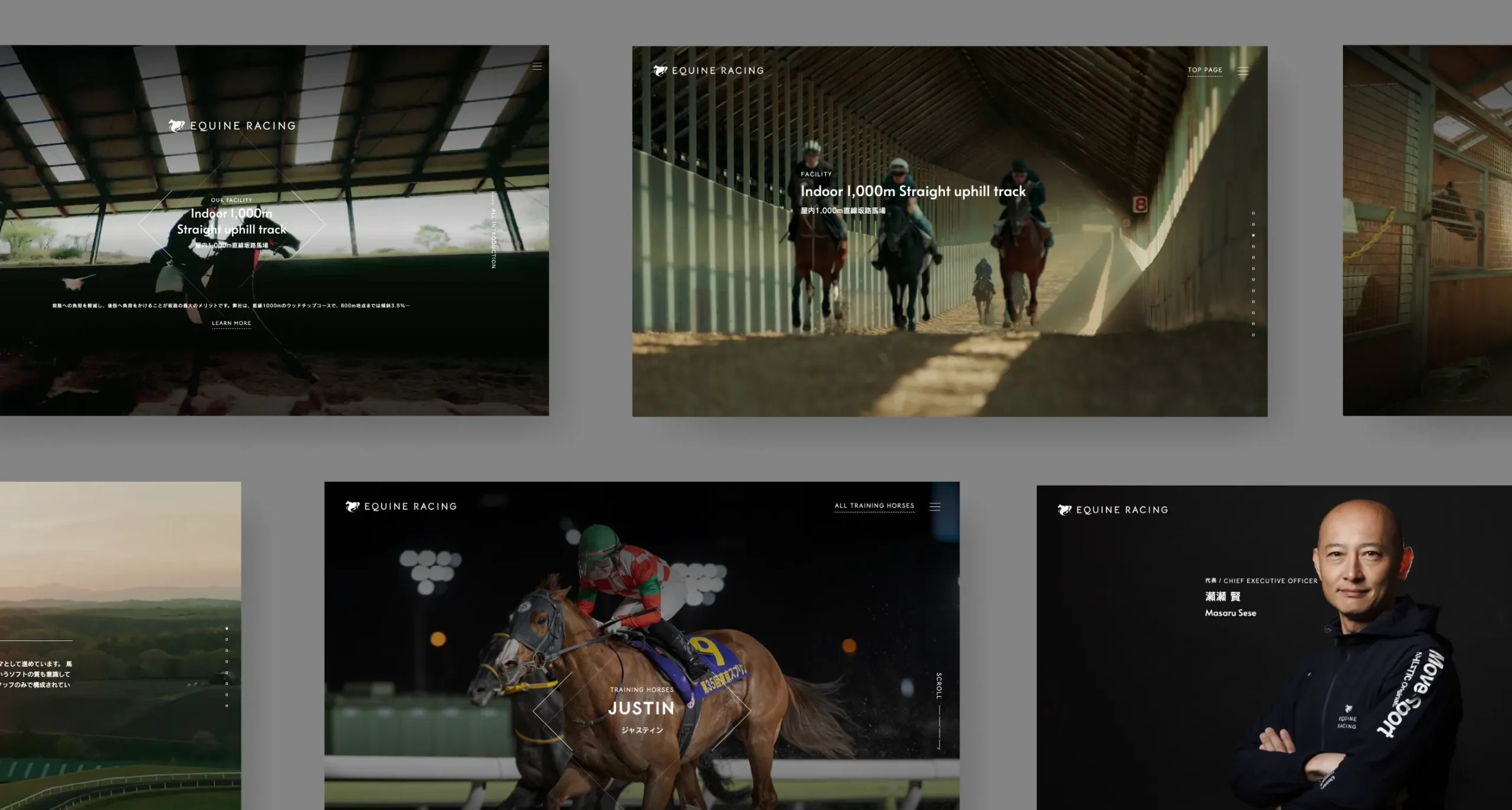Open hamburger menu beside ALL TRAINING HORSES
This screenshot has width=1512, height=810.
[x=935, y=507]
